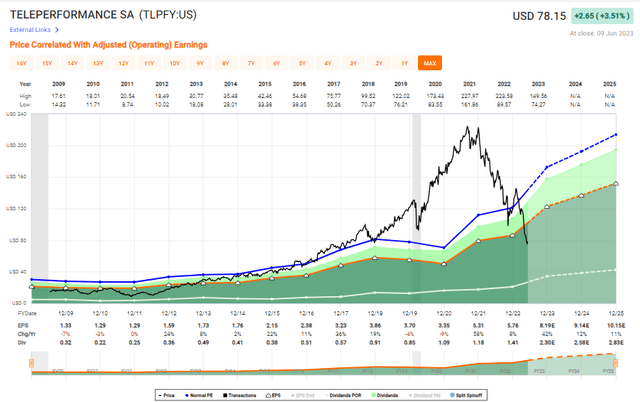Click the Price Correlated With Adjusted Earnings heading

pos(108,45)
